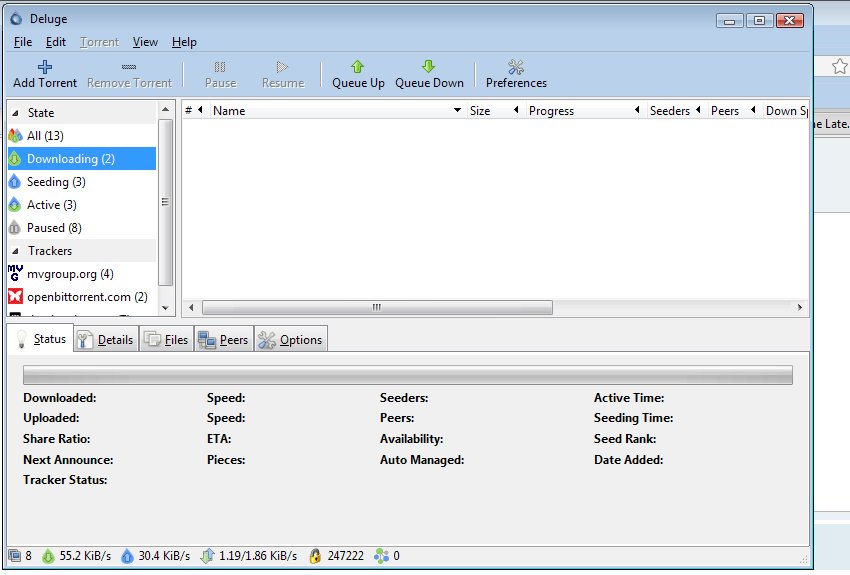The height and width of the screenshot is (575, 850).
Task: Click the arrow left of Name column header
Action: pyautogui.click(x=201, y=110)
